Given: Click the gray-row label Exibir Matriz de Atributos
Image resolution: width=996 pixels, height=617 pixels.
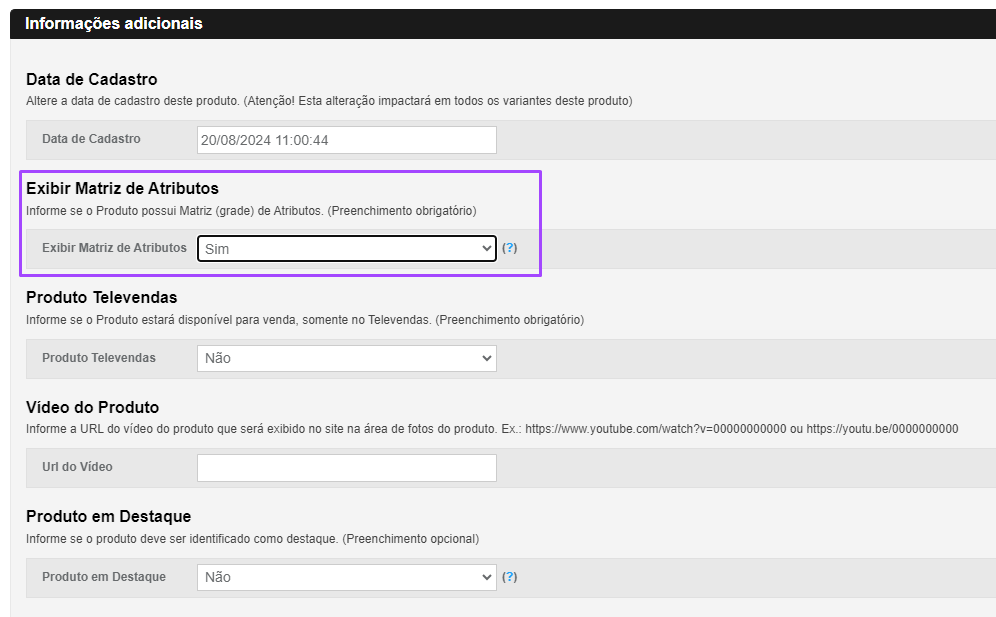Looking at the screenshot, I should coord(114,248).
